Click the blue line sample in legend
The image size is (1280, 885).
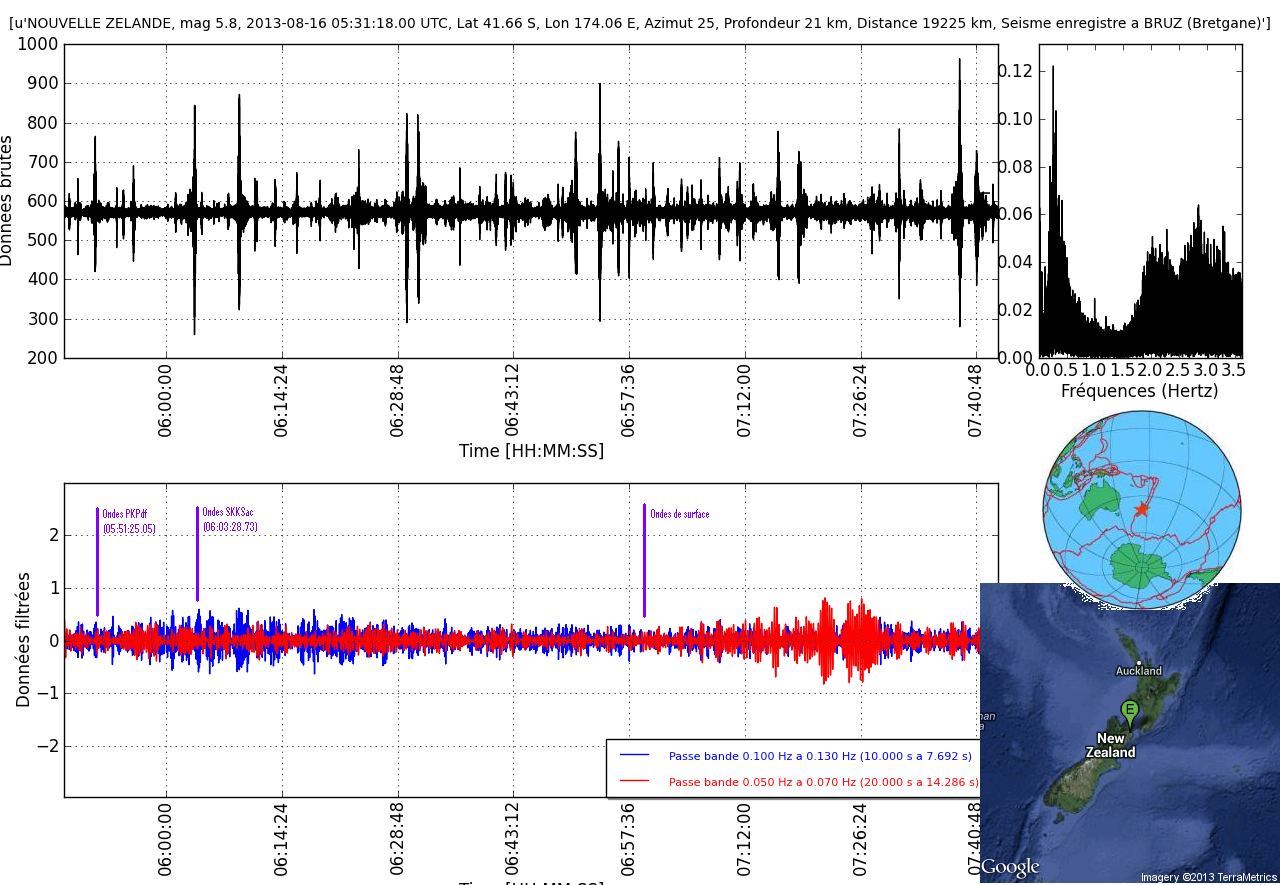tap(634, 756)
